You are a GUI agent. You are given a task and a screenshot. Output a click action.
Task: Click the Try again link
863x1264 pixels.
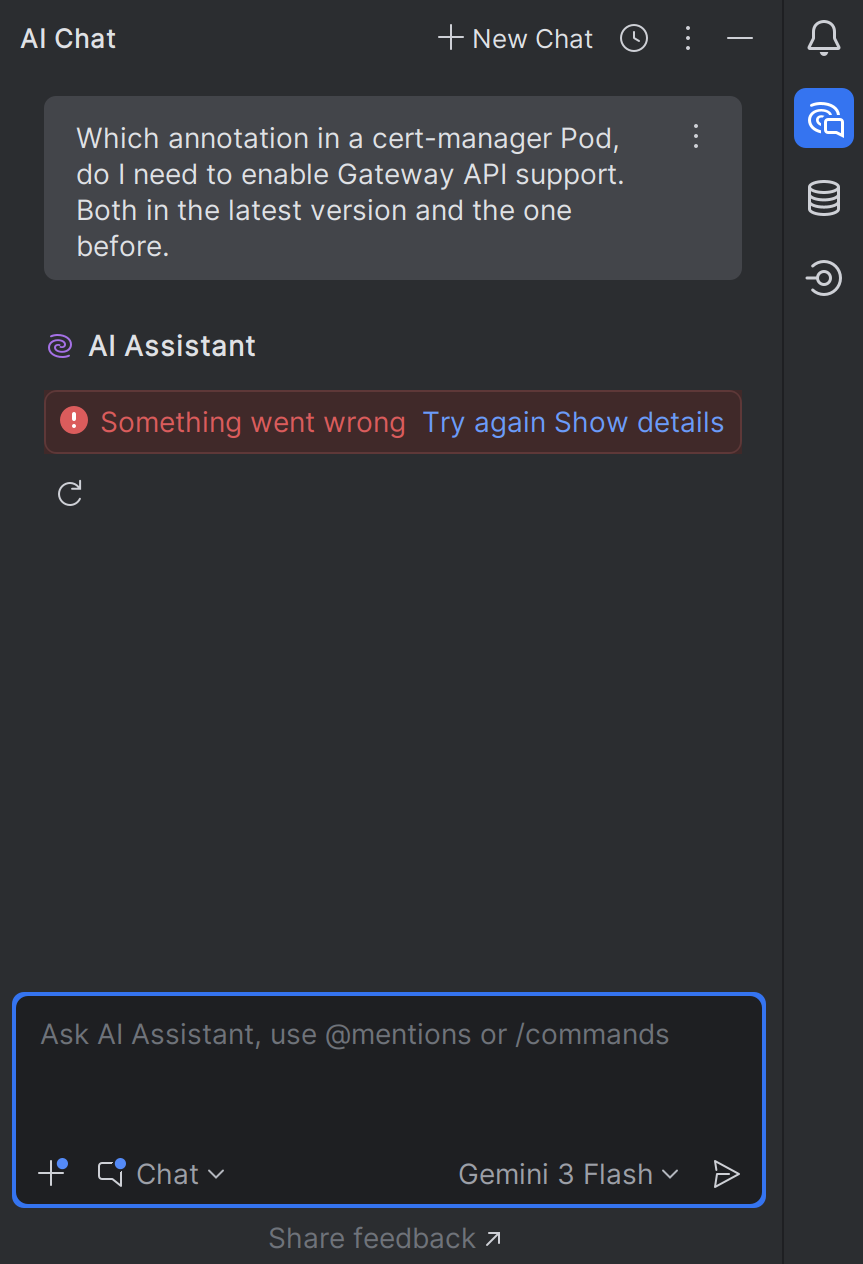coord(484,422)
